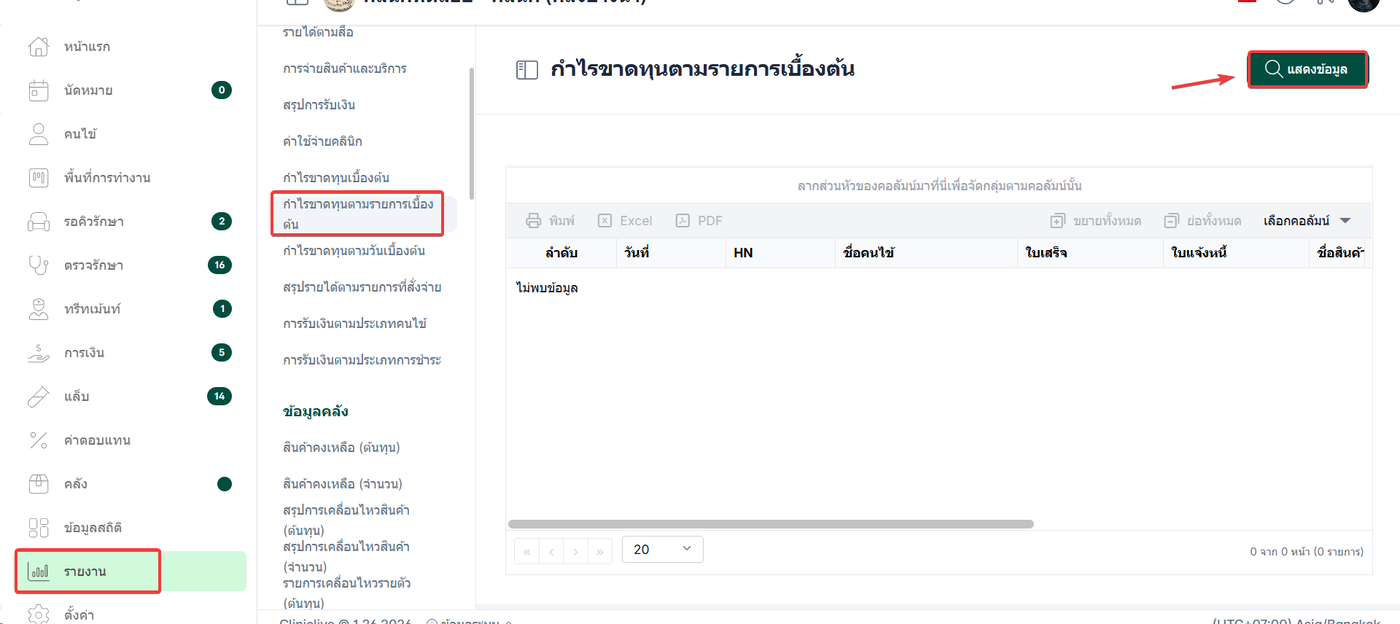
Task: Open แล็บ test tube icon
Action: coord(38,396)
